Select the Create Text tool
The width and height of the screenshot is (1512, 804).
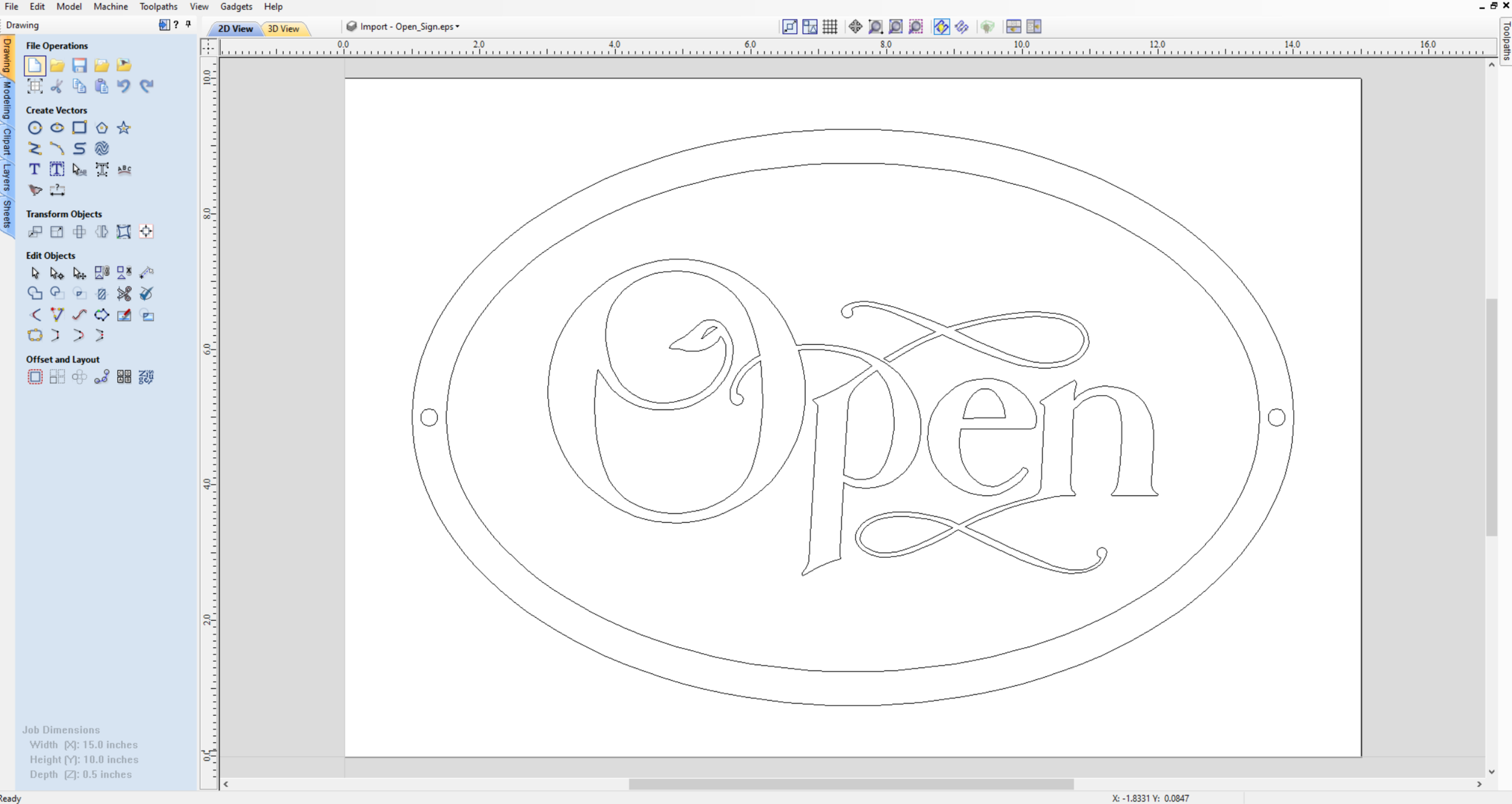[34, 170]
